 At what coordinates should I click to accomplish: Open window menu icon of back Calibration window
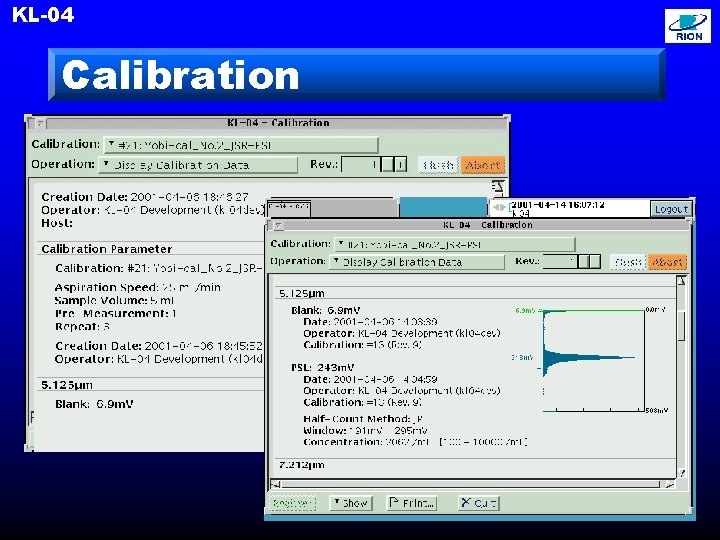tap(40, 123)
